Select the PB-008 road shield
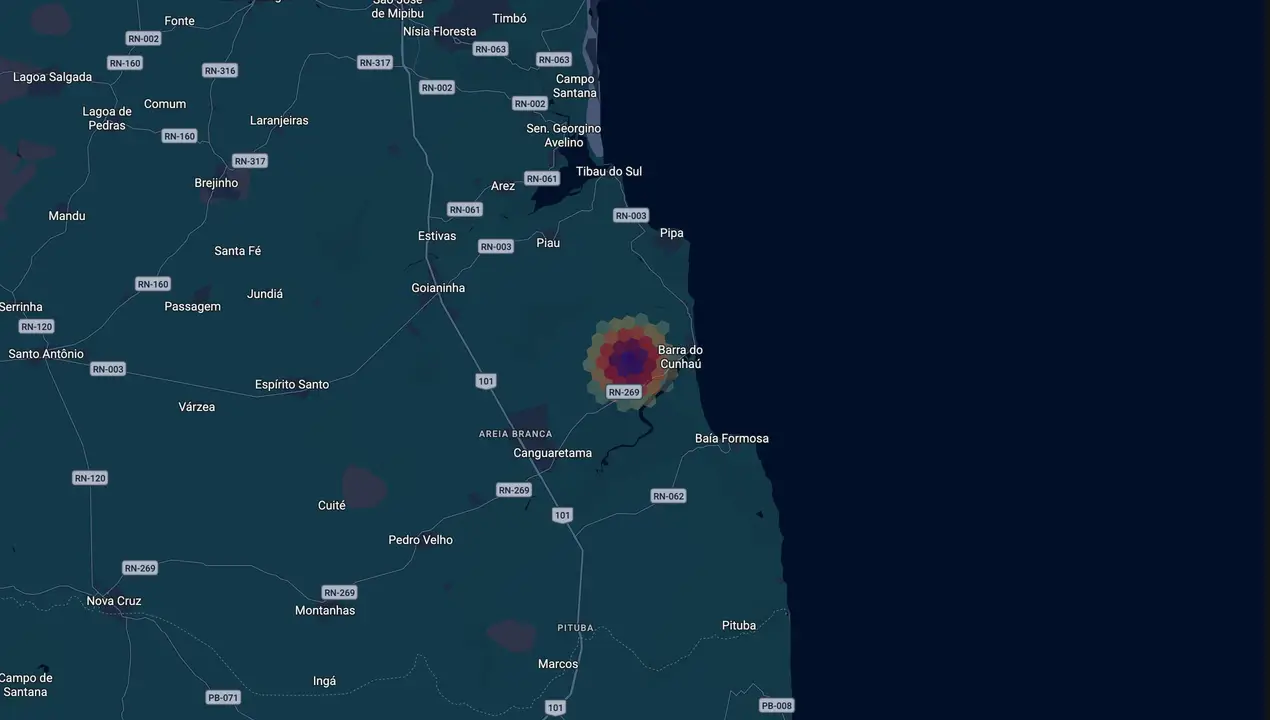This screenshot has width=1270, height=720. [x=776, y=705]
